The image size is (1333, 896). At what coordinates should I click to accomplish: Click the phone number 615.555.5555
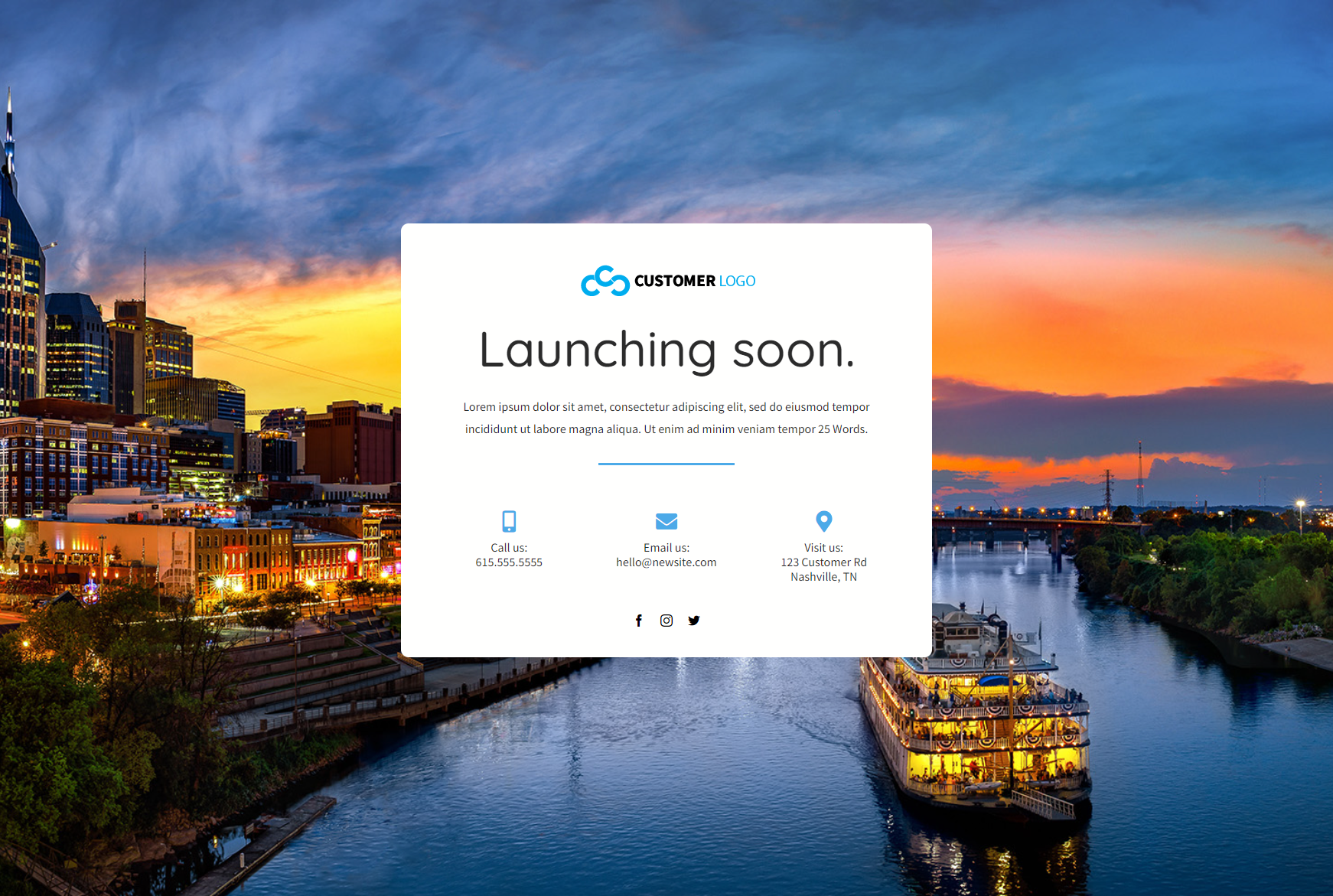click(x=509, y=562)
